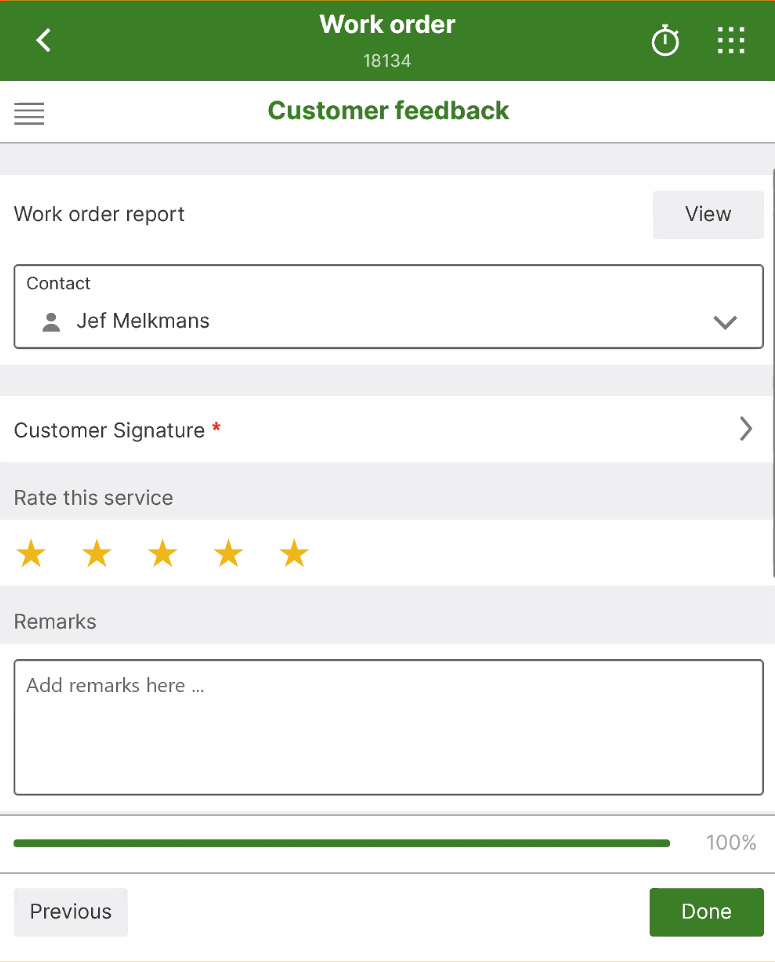Open the stopwatch timer icon
The width and height of the screenshot is (775, 962).
[x=665, y=41]
